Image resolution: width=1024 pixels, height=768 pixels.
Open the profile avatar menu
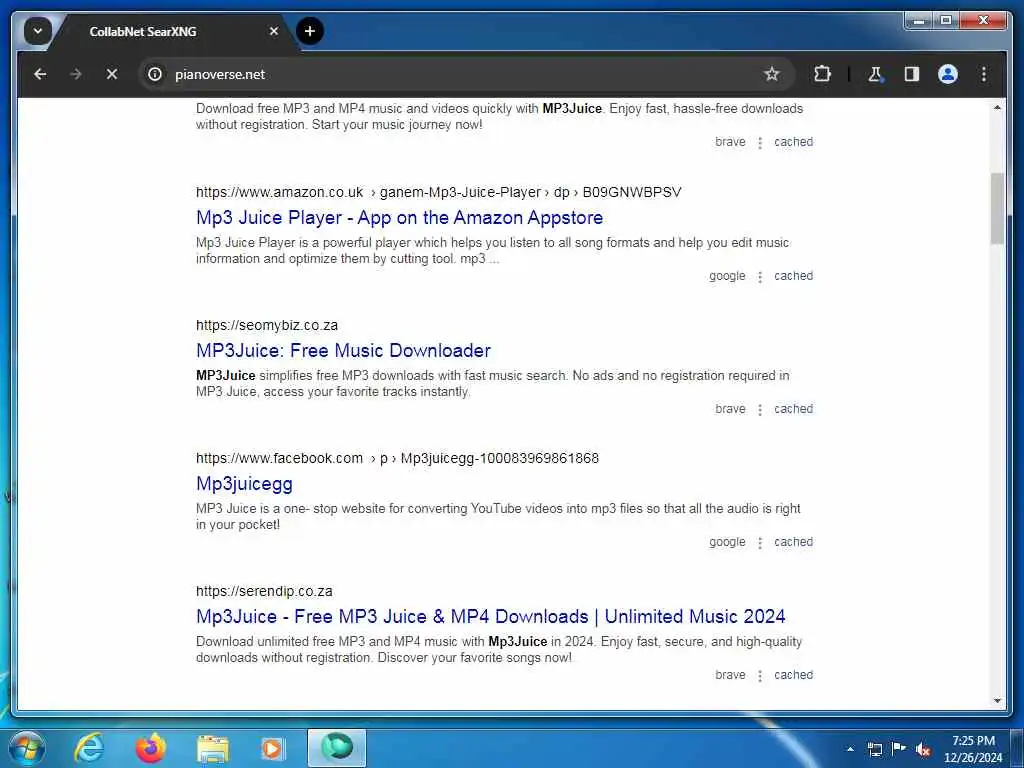click(x=948, y=74)
